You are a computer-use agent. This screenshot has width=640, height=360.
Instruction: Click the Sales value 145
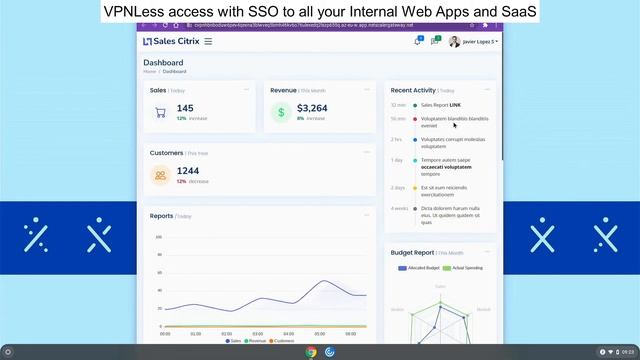[185, 108]
